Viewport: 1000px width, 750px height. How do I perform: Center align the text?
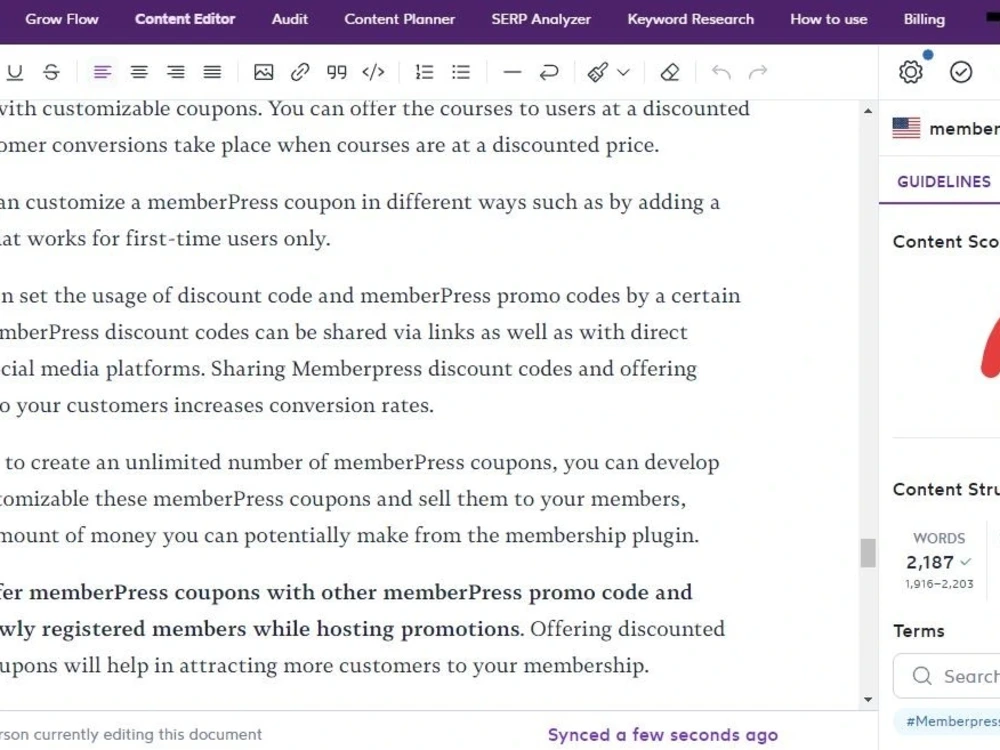click(x=139, y=72)
